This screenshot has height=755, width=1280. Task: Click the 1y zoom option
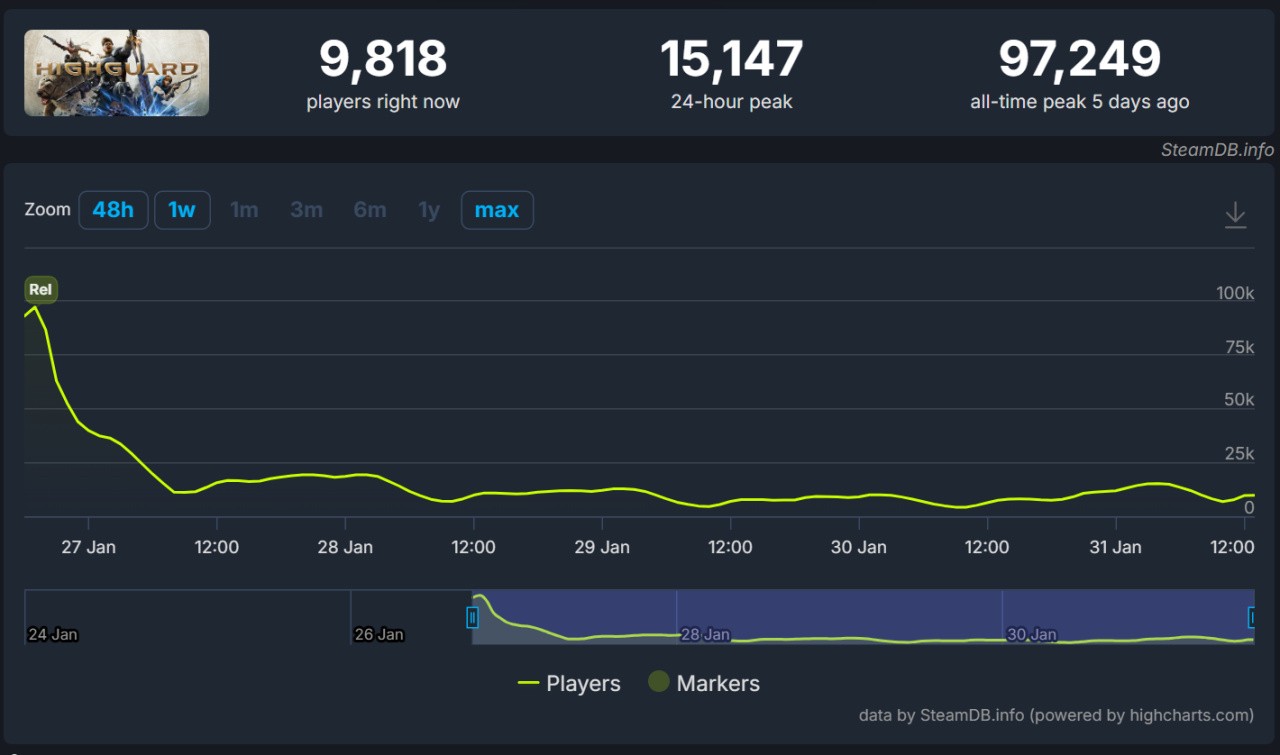[x=429, y=210]
